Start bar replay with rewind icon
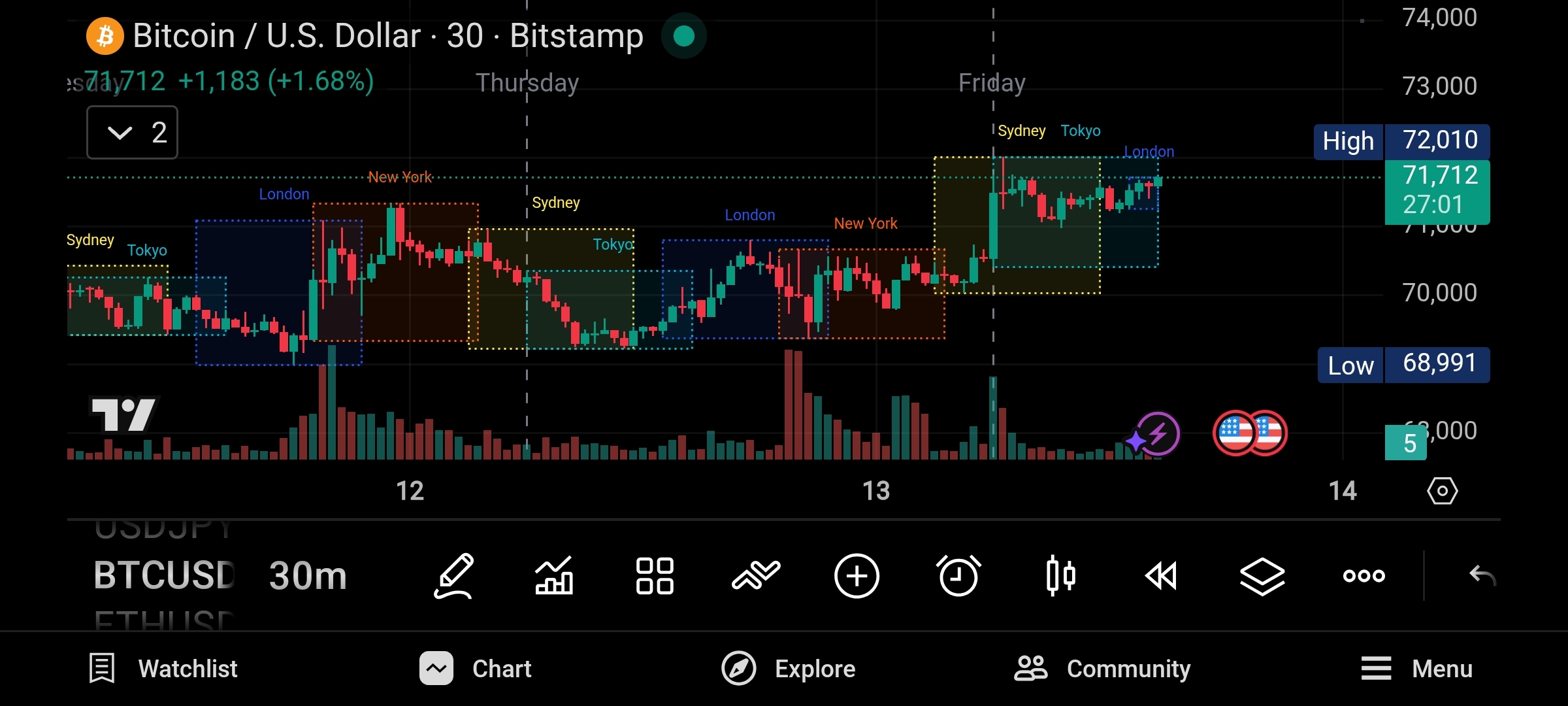1568x706 pixels. pos(1161,576)
